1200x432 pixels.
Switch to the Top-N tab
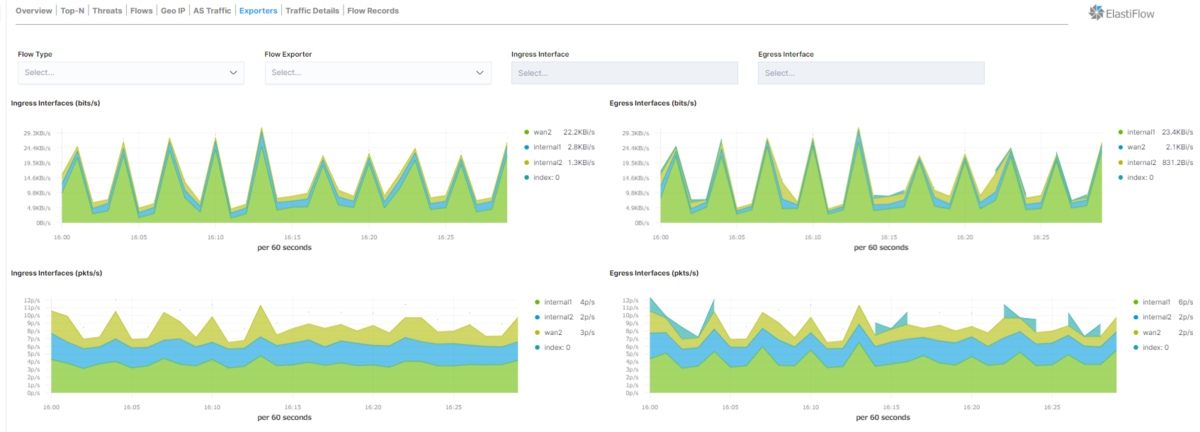pyautogui.click(x=74, y=11)
